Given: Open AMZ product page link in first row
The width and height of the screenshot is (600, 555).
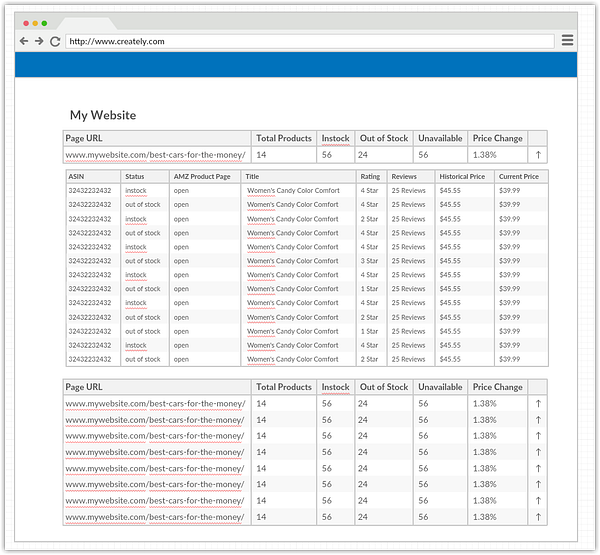Looking at the screenshot, I should (181, 191).
